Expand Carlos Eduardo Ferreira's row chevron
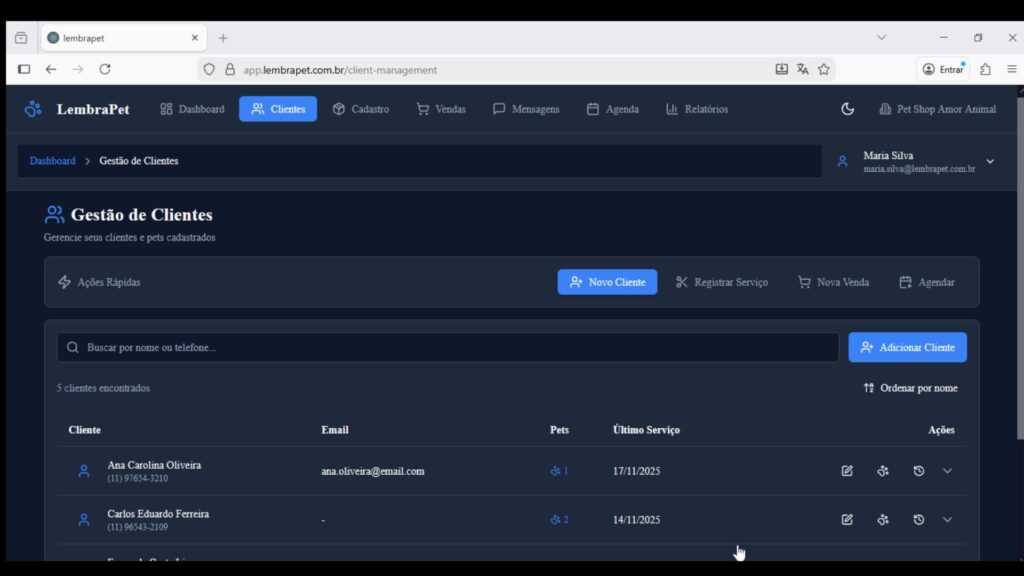 click(x=948, y=520)
